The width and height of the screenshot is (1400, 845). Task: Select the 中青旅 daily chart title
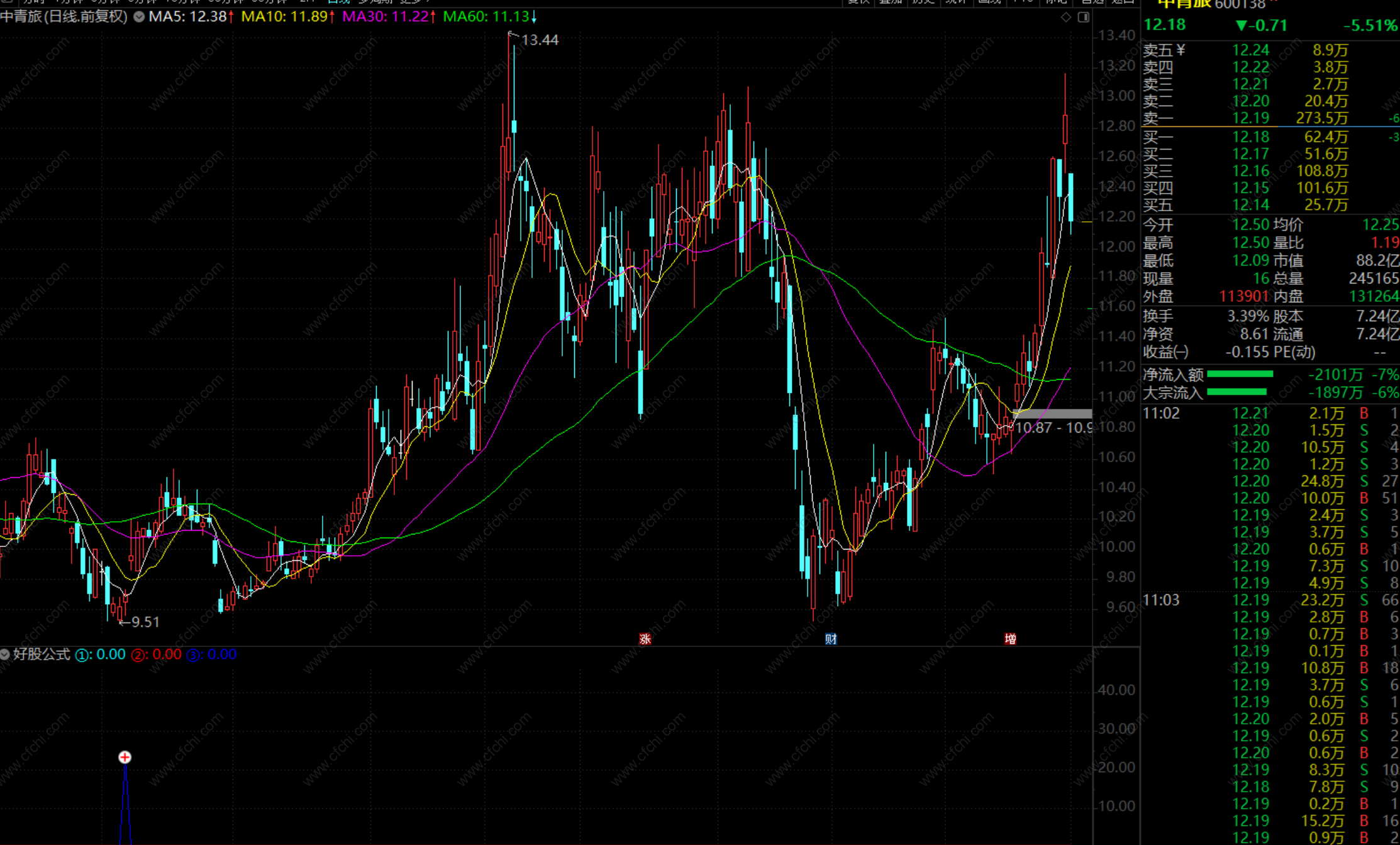pos(64,17)
